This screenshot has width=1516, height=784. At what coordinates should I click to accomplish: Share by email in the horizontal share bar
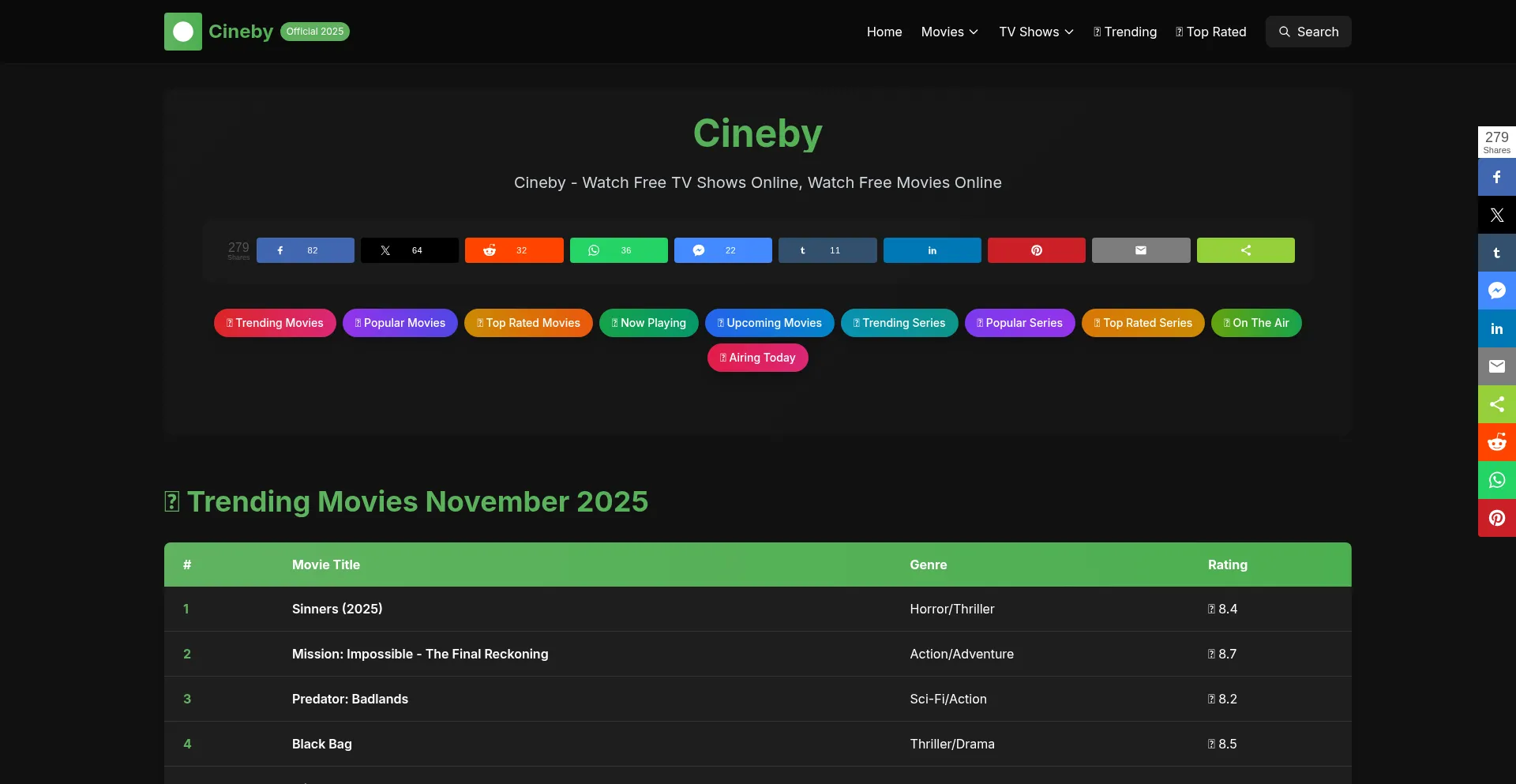(1141, 250)
